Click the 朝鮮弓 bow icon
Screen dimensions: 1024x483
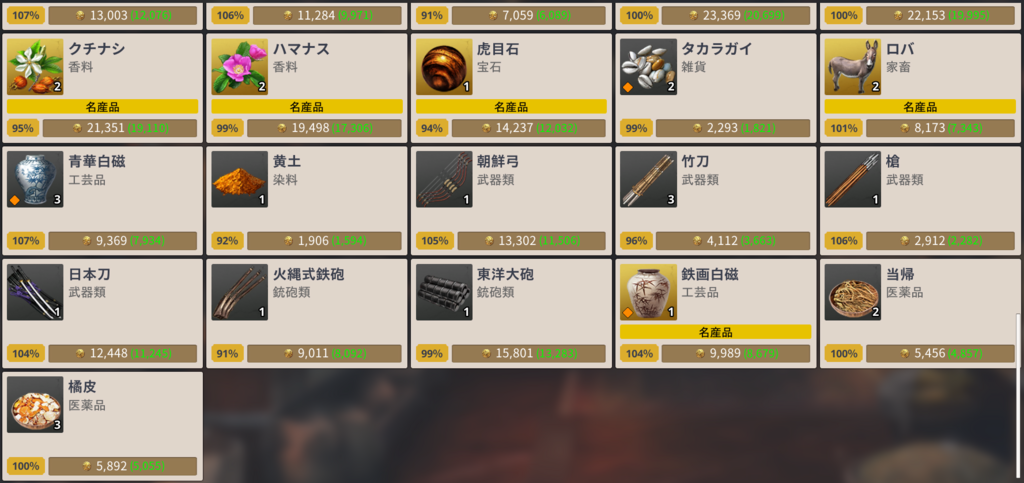444,179
